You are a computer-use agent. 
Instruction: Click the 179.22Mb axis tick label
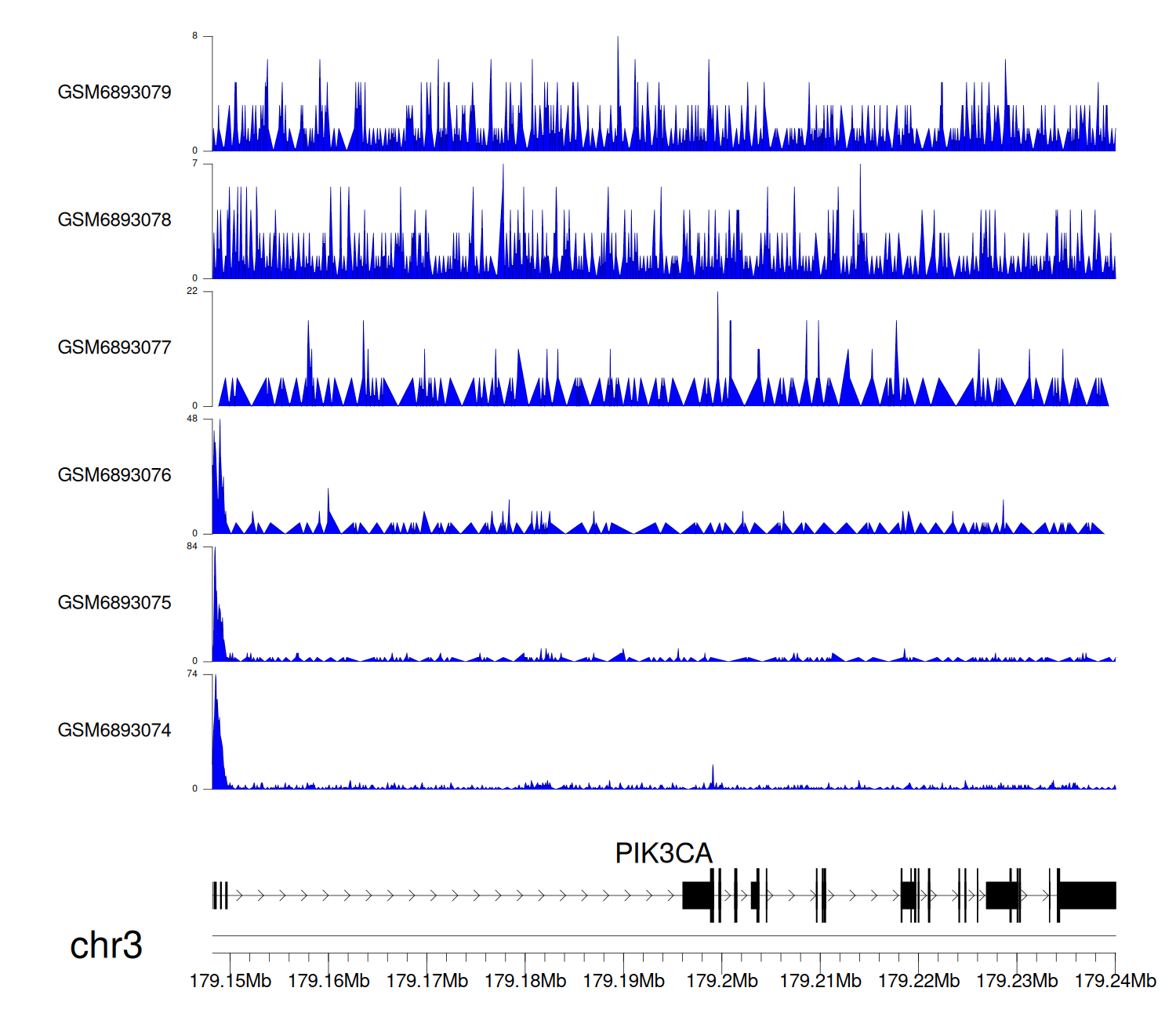tap(919, 981)
